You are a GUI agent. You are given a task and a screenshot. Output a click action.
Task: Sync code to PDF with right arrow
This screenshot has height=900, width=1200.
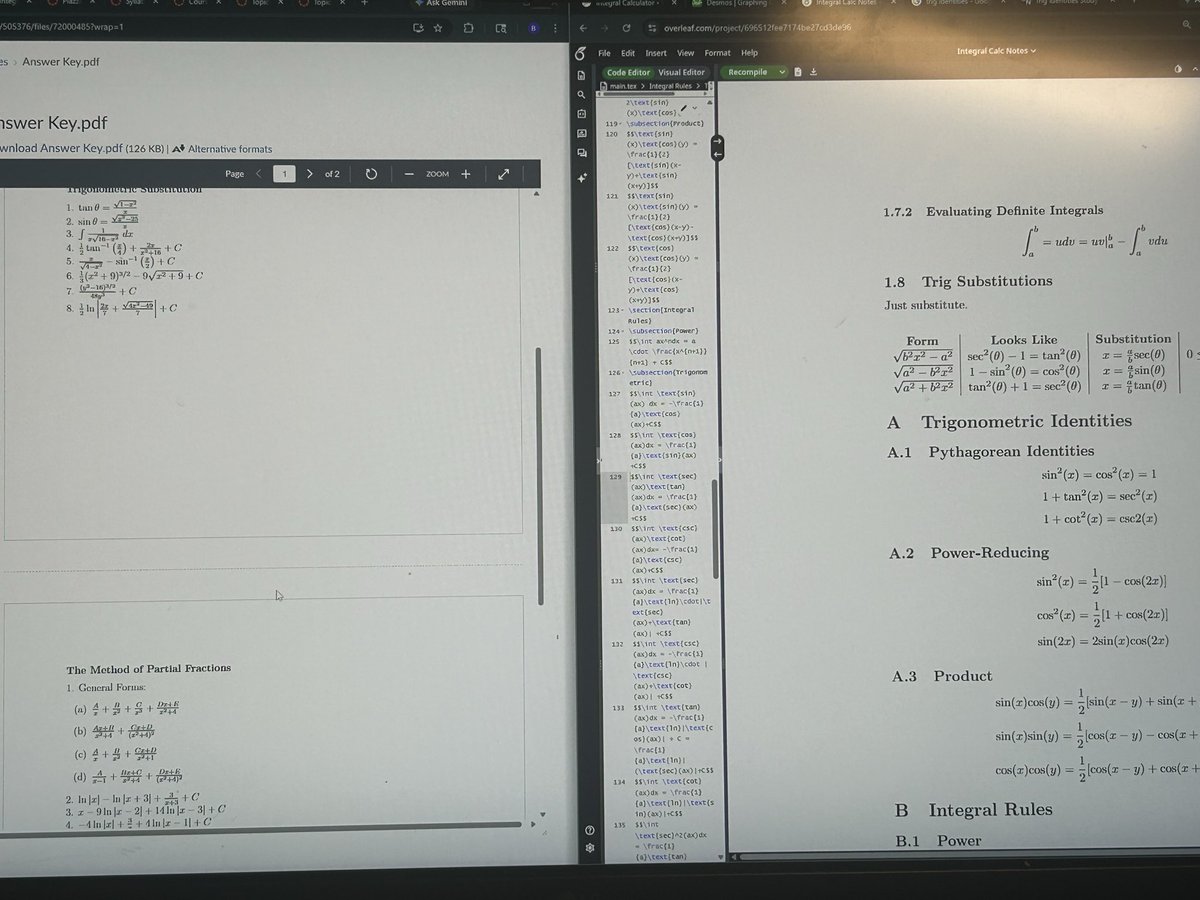click(716, 142)
